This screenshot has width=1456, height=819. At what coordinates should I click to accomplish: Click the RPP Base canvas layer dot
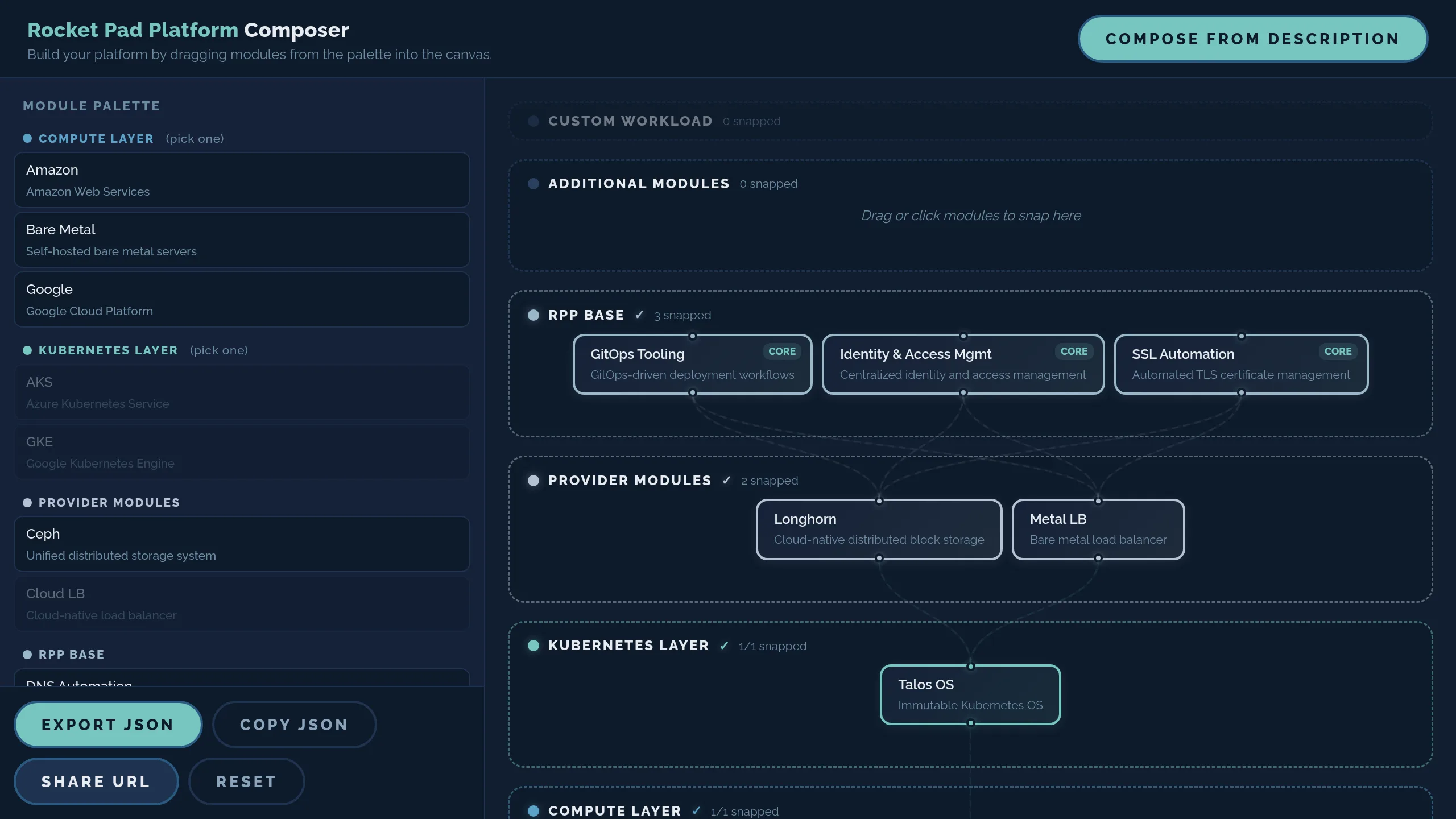pos(533,315)
